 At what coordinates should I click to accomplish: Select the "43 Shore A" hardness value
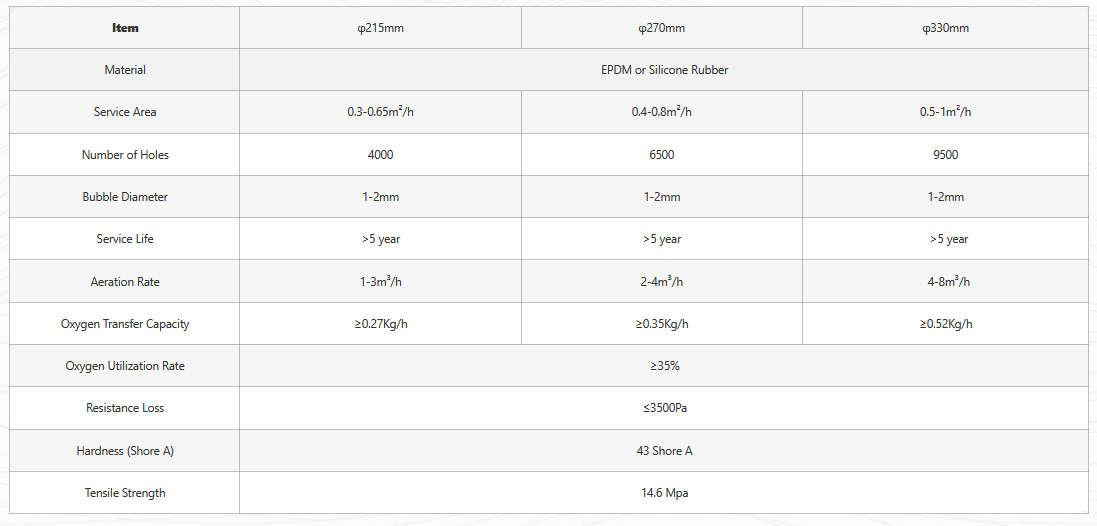[664, 451]
